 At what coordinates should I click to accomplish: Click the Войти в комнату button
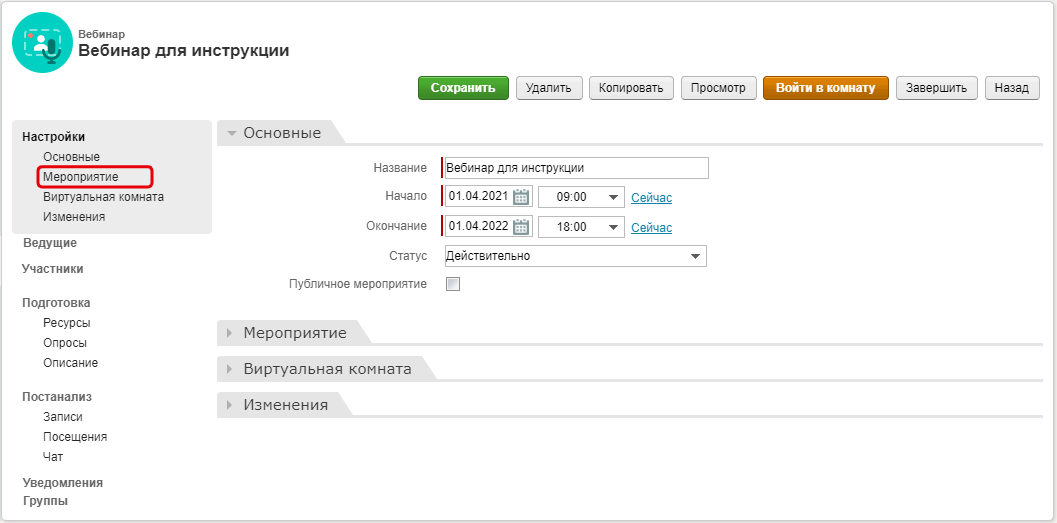pyautogui.click(x=825, y=88)
